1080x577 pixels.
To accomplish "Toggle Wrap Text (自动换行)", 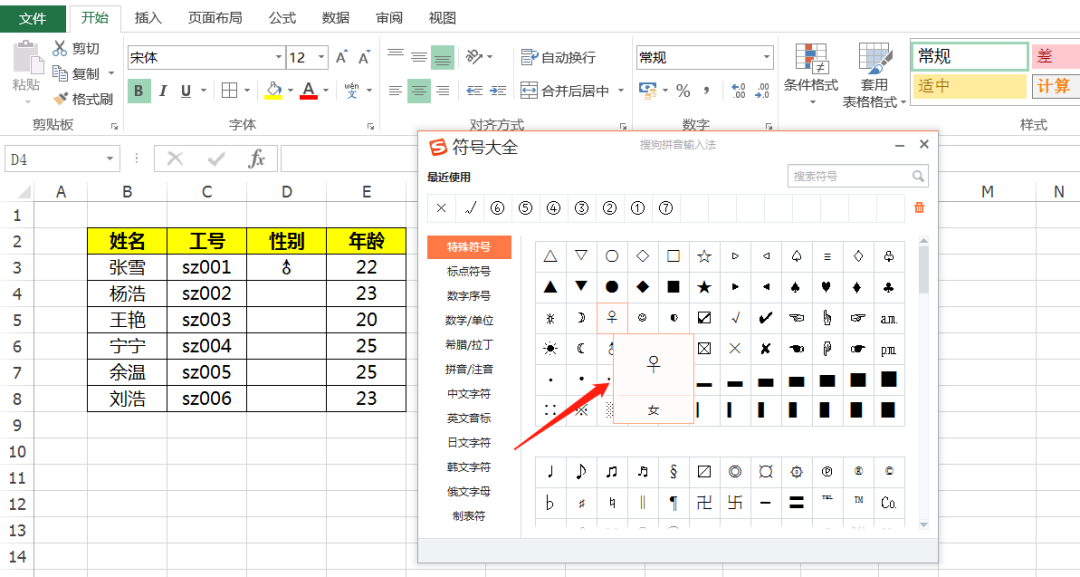I will click(x=558, y=57).
